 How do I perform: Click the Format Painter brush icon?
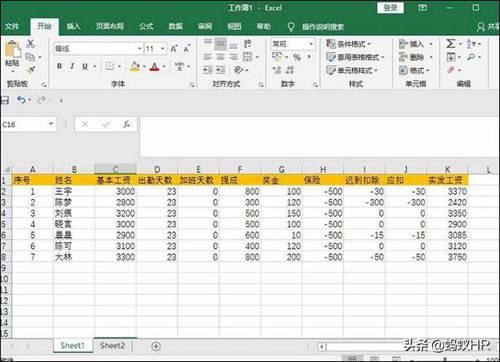[x=31, y=70]
